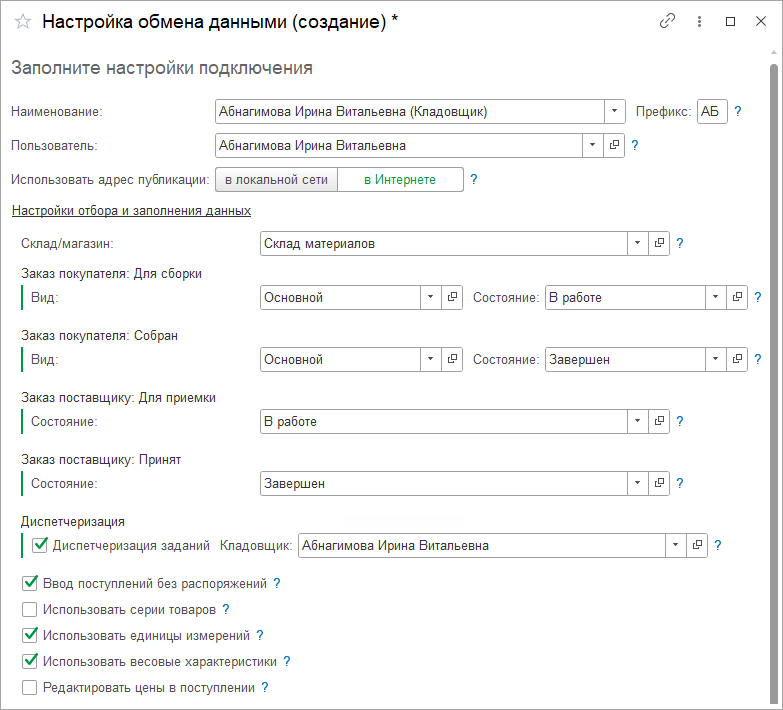Show help for the Префикс field
This screenshot has width=783, height=710.
(738, 111)
